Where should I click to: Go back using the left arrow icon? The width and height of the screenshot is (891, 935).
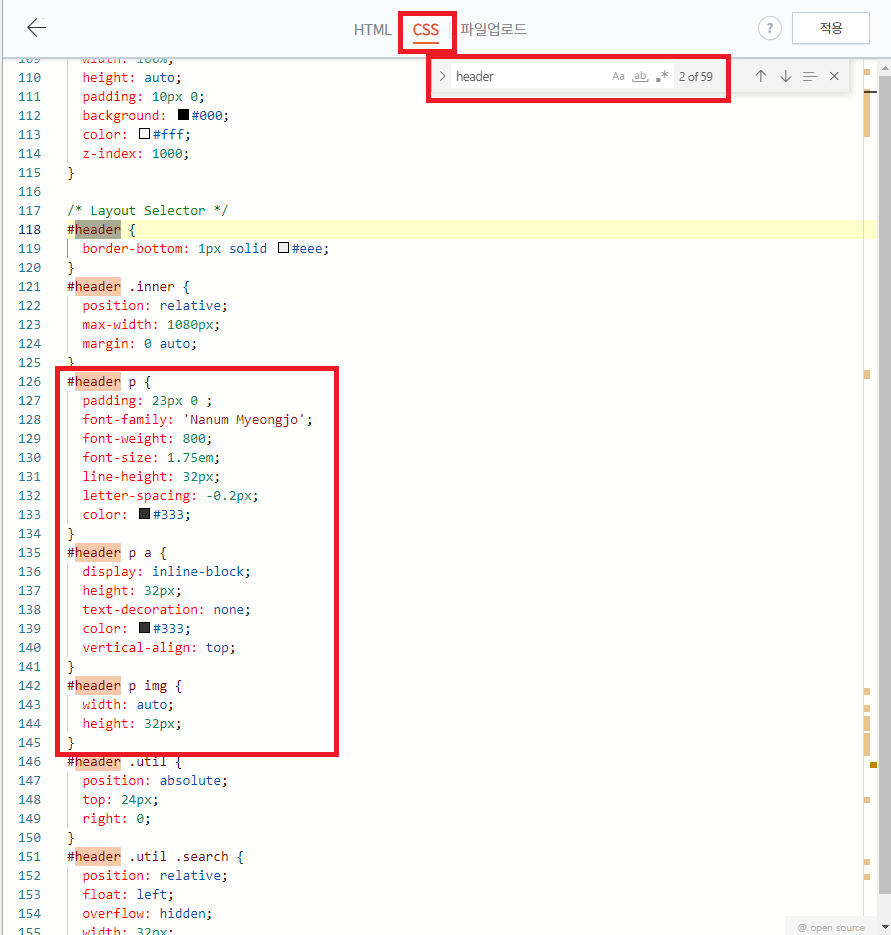pos(36,27)
